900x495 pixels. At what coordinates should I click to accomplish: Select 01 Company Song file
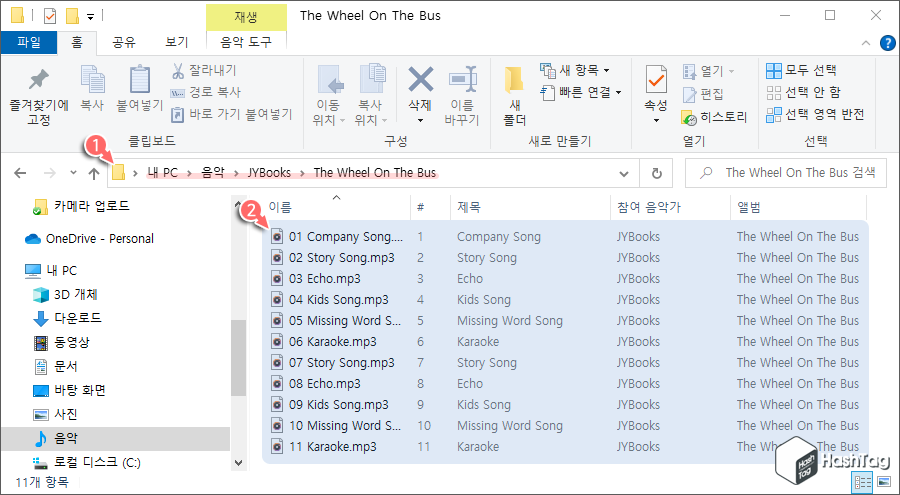coord(337,237)
